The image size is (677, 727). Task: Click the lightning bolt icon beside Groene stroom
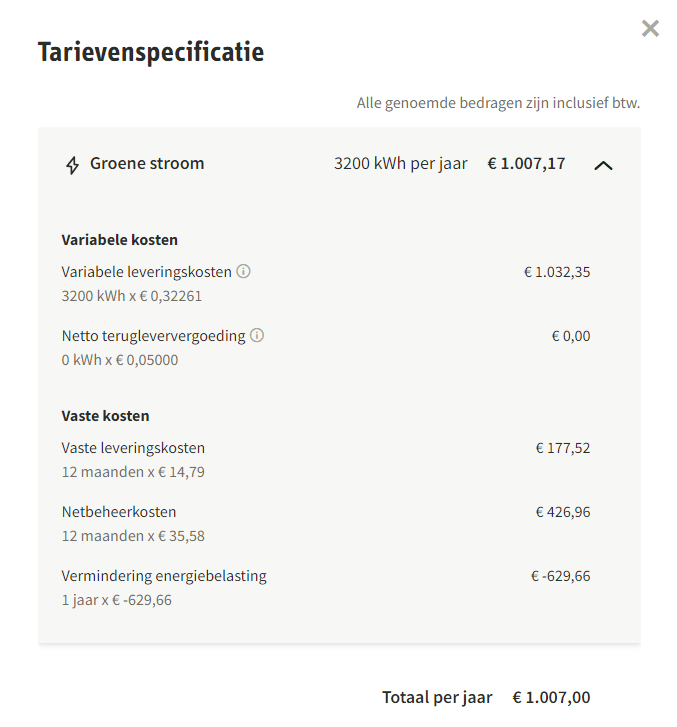(72, 165)
